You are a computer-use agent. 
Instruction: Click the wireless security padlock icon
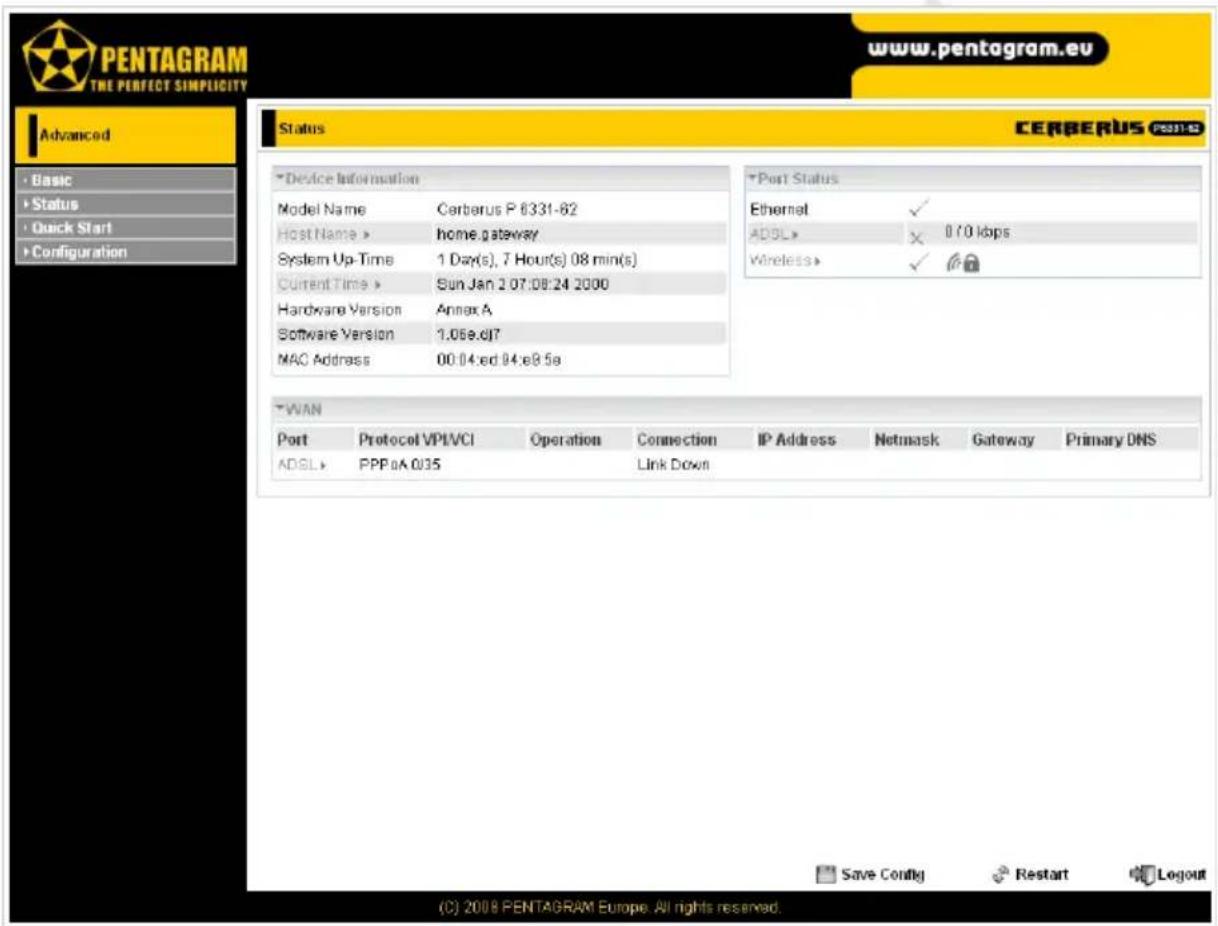pyautogui.click(x=970, y=261)
